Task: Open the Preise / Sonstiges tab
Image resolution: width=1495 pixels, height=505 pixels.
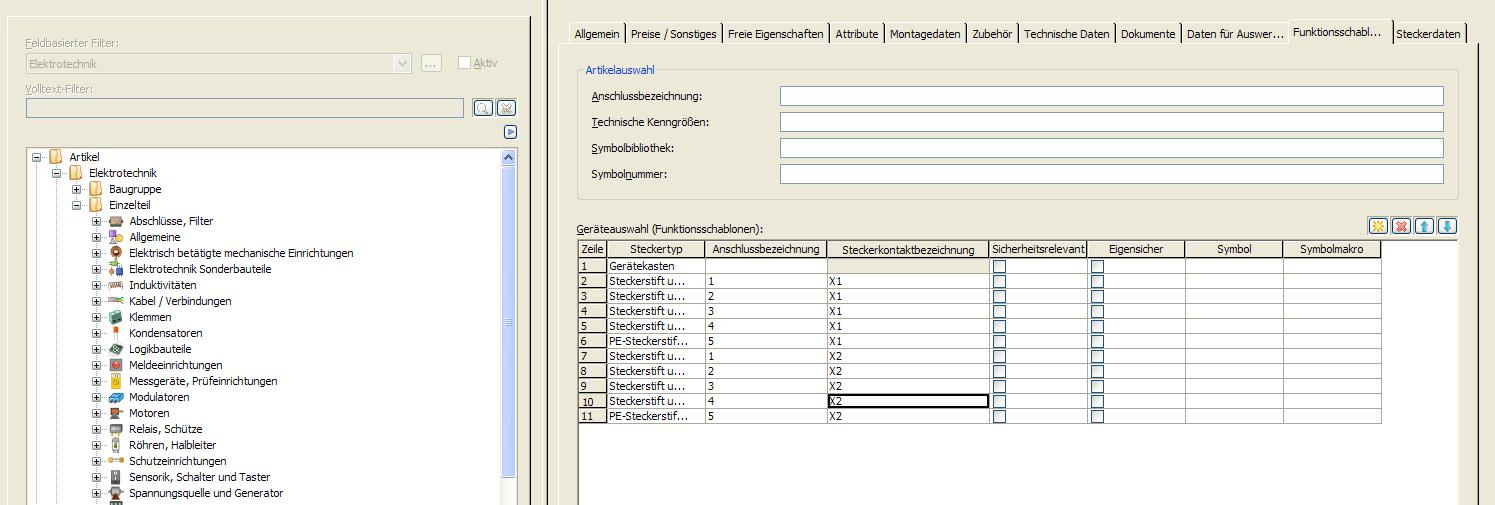Action: tap(674, 34)
